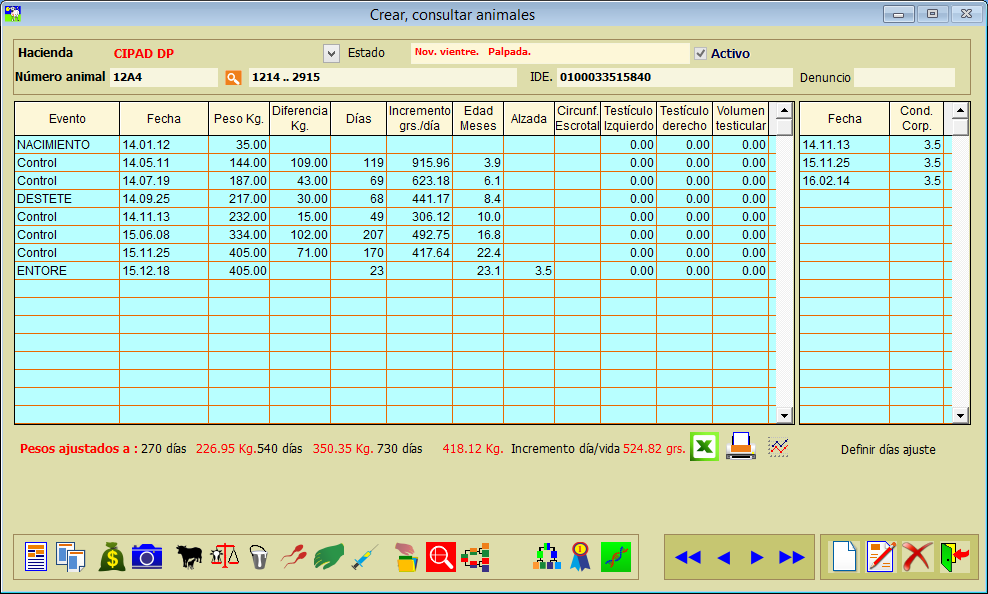The image size is (988, 594).
Task: Open the green DNA genetics icon
Action: [x=616, y=556]
